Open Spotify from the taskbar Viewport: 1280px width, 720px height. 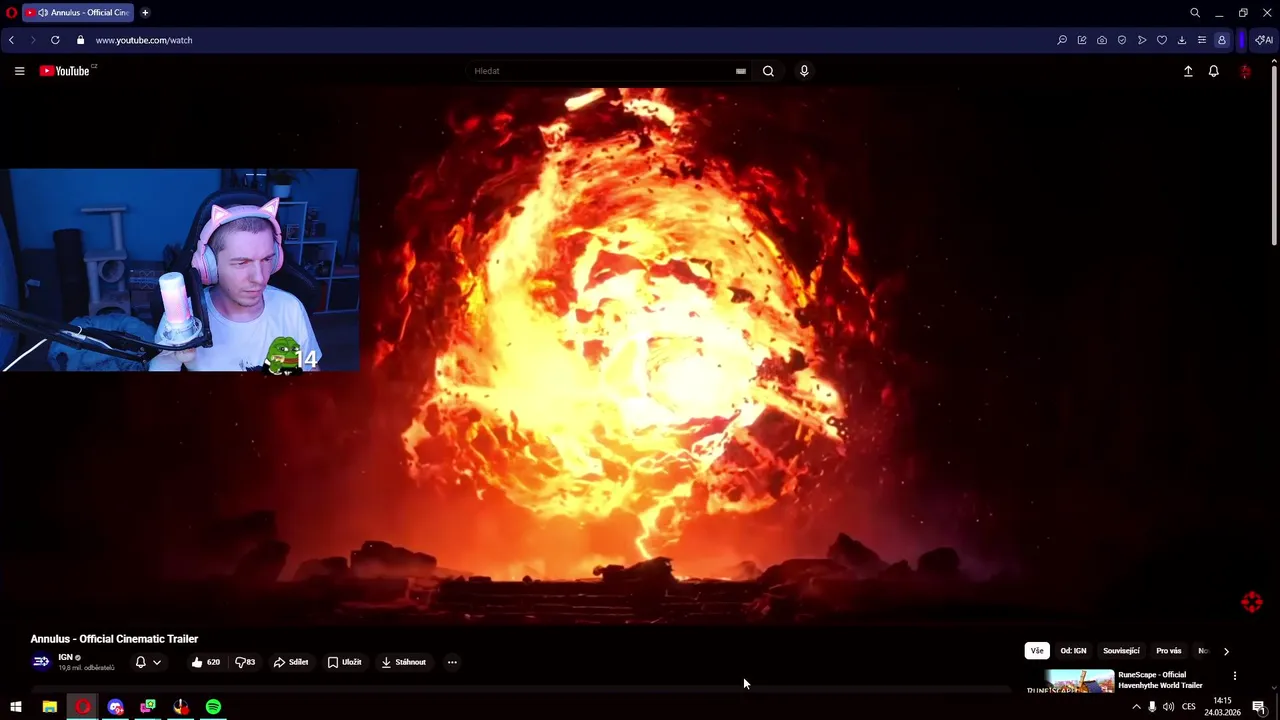(213, 707)
